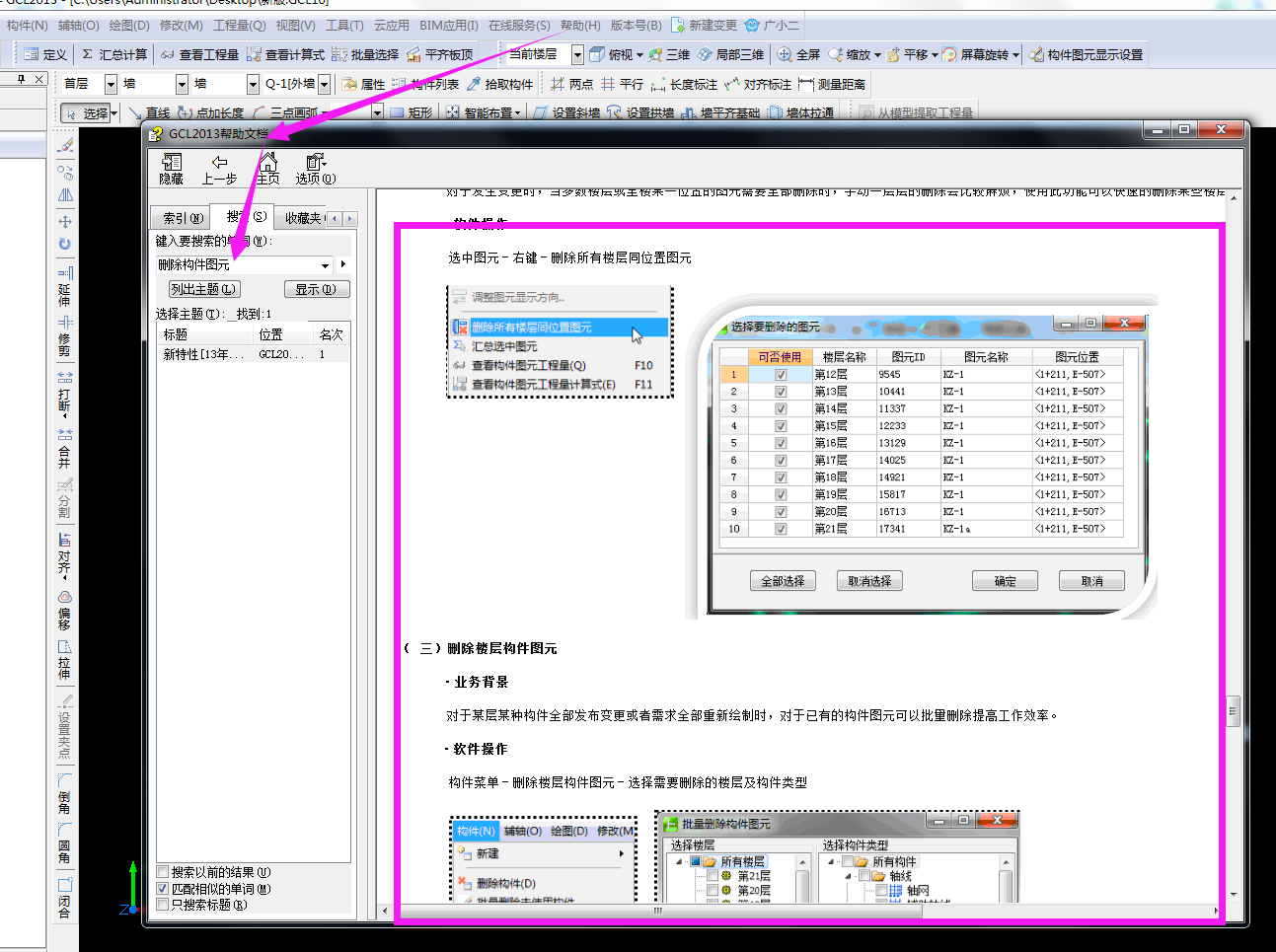The height and width of the screenshot is (952, 1276).
Task: Click 修剪 trim tool in left toolbar
Action: tap(64, 336)
